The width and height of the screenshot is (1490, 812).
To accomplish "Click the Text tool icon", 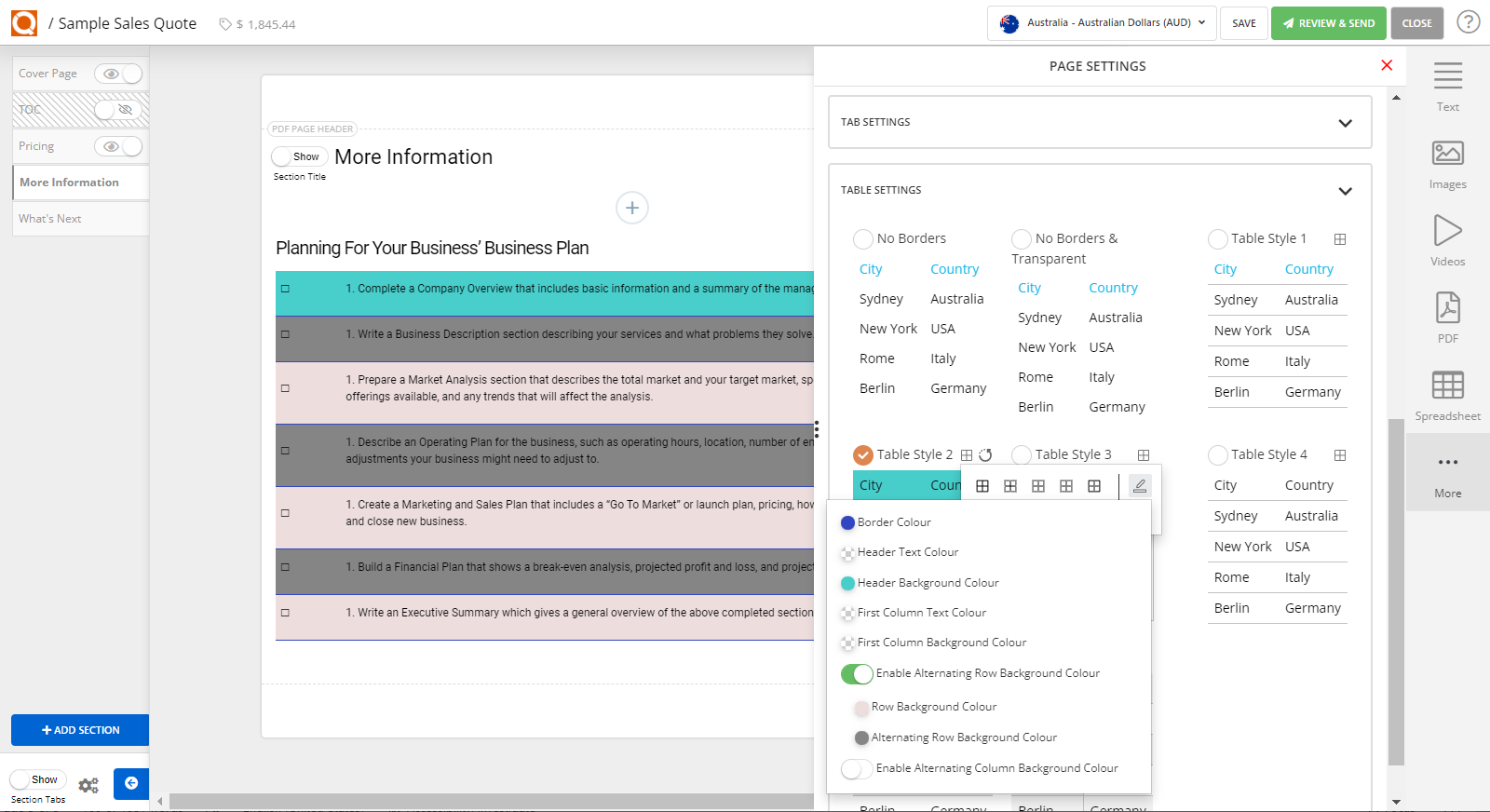I will 1447,76.
